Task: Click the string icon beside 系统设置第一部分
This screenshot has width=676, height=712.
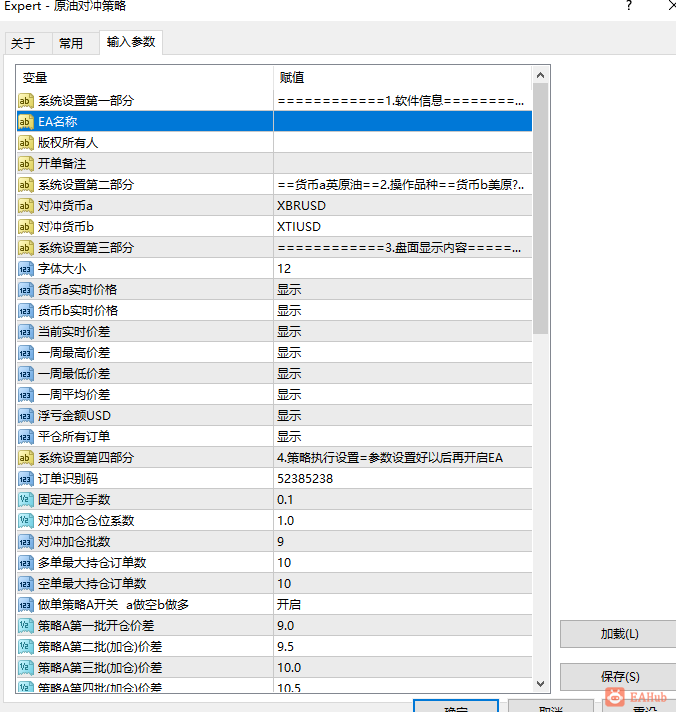Action: 26,100
